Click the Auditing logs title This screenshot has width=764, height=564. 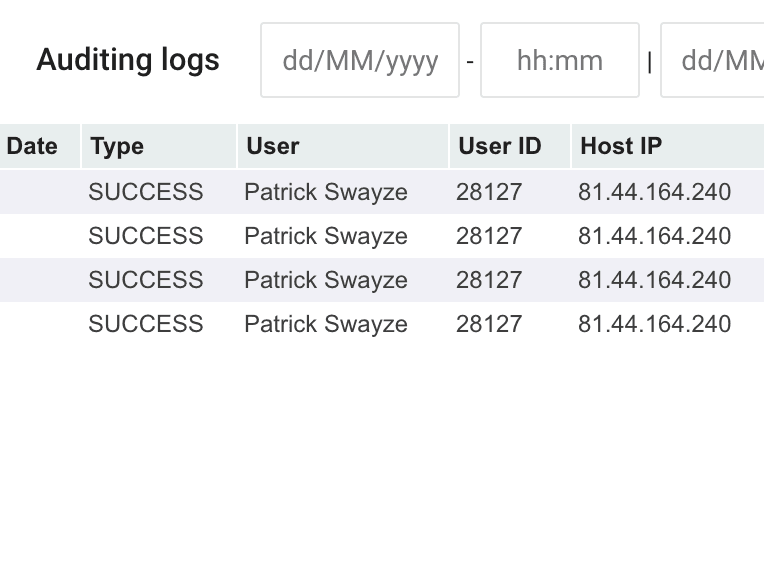(128, 60)
